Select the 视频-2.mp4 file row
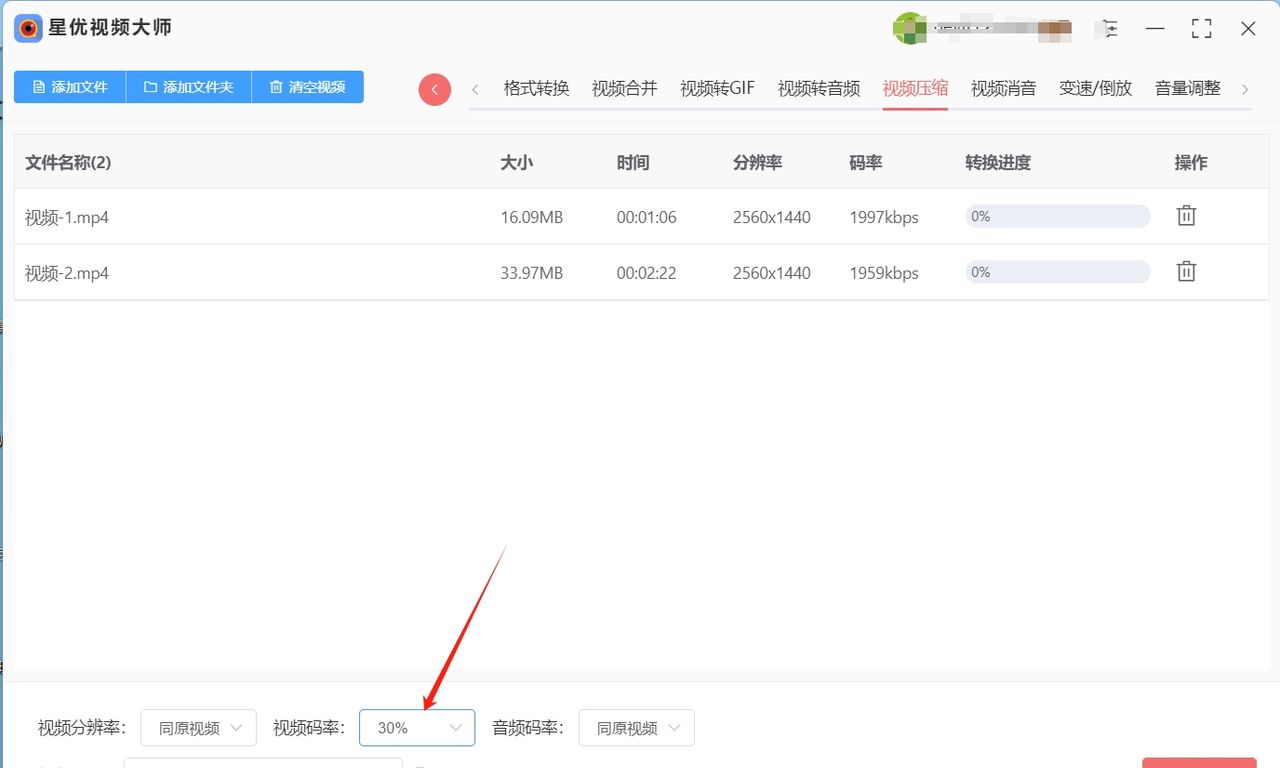This screenshot has width=1280, height=768. click(400, 271)
